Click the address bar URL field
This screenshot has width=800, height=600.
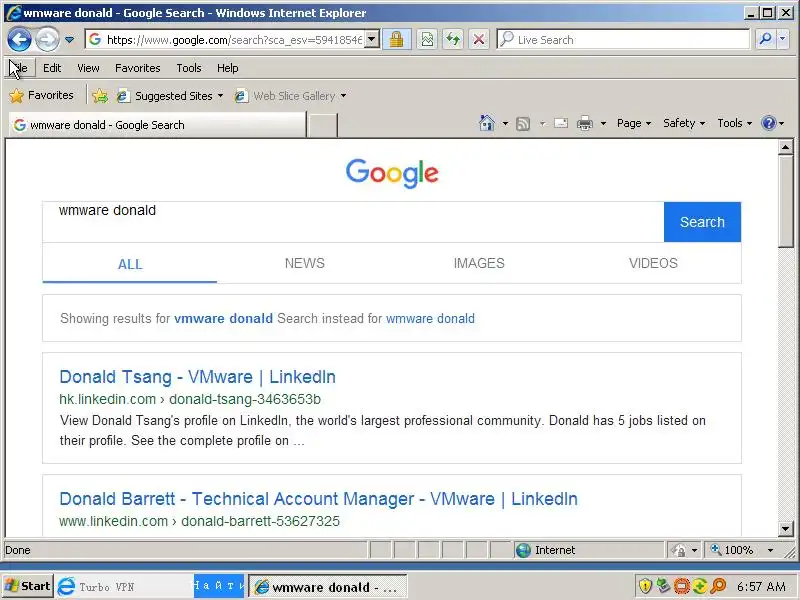point(226,40)
